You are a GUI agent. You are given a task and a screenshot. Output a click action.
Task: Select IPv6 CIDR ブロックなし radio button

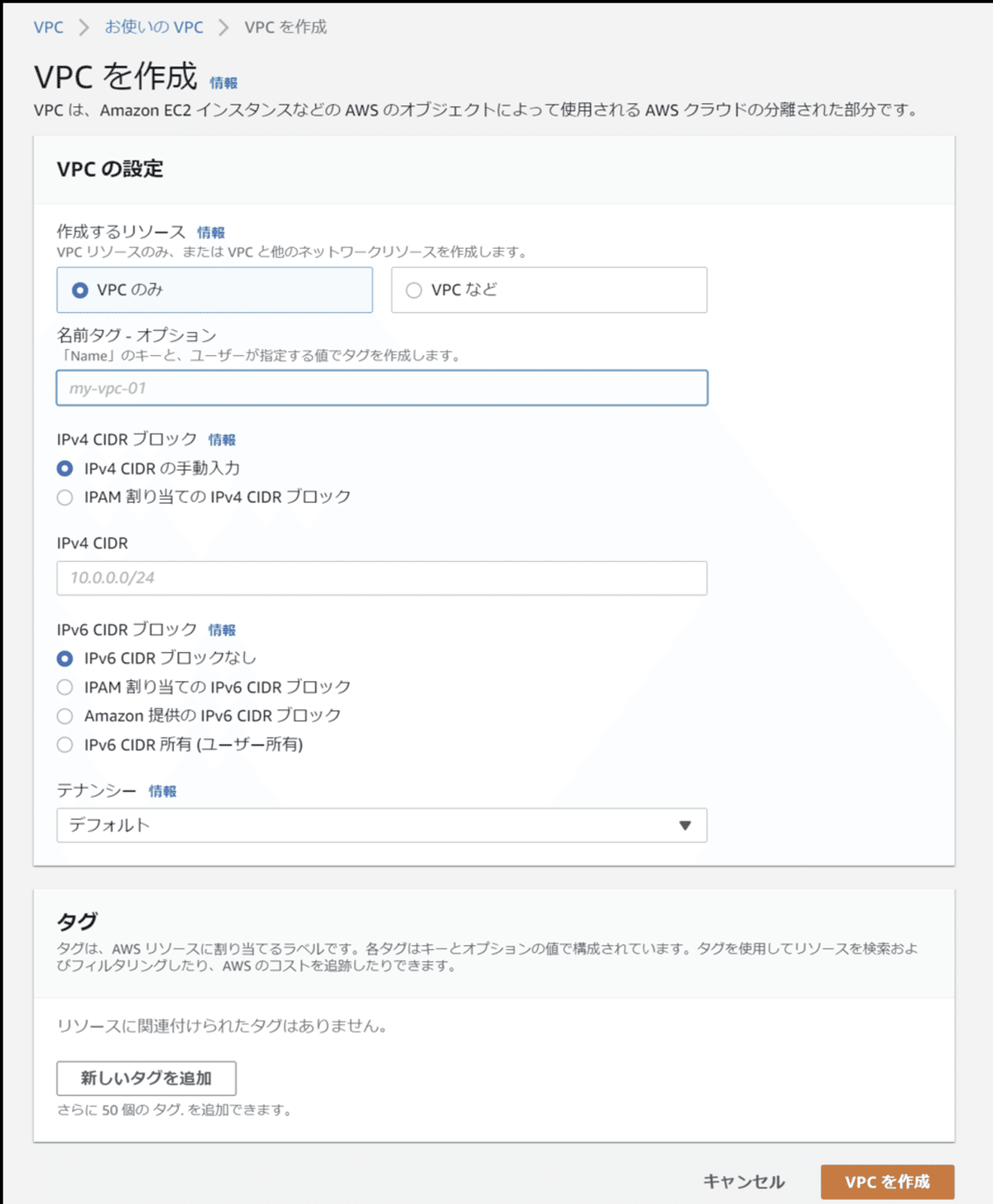pyautogui.click(x=65, y=659)
